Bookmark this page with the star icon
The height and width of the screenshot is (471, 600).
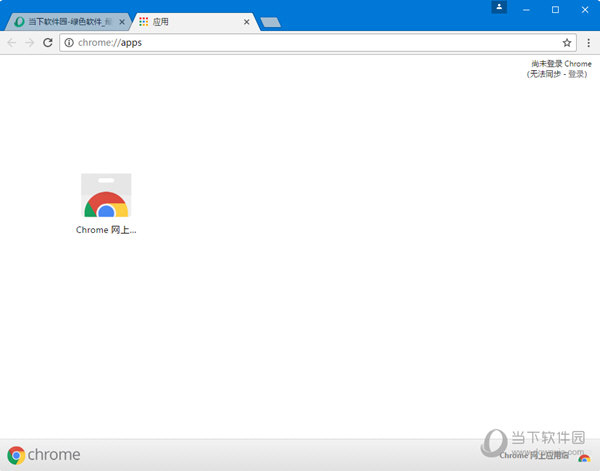pyautogui.click(x=567, y=43)
